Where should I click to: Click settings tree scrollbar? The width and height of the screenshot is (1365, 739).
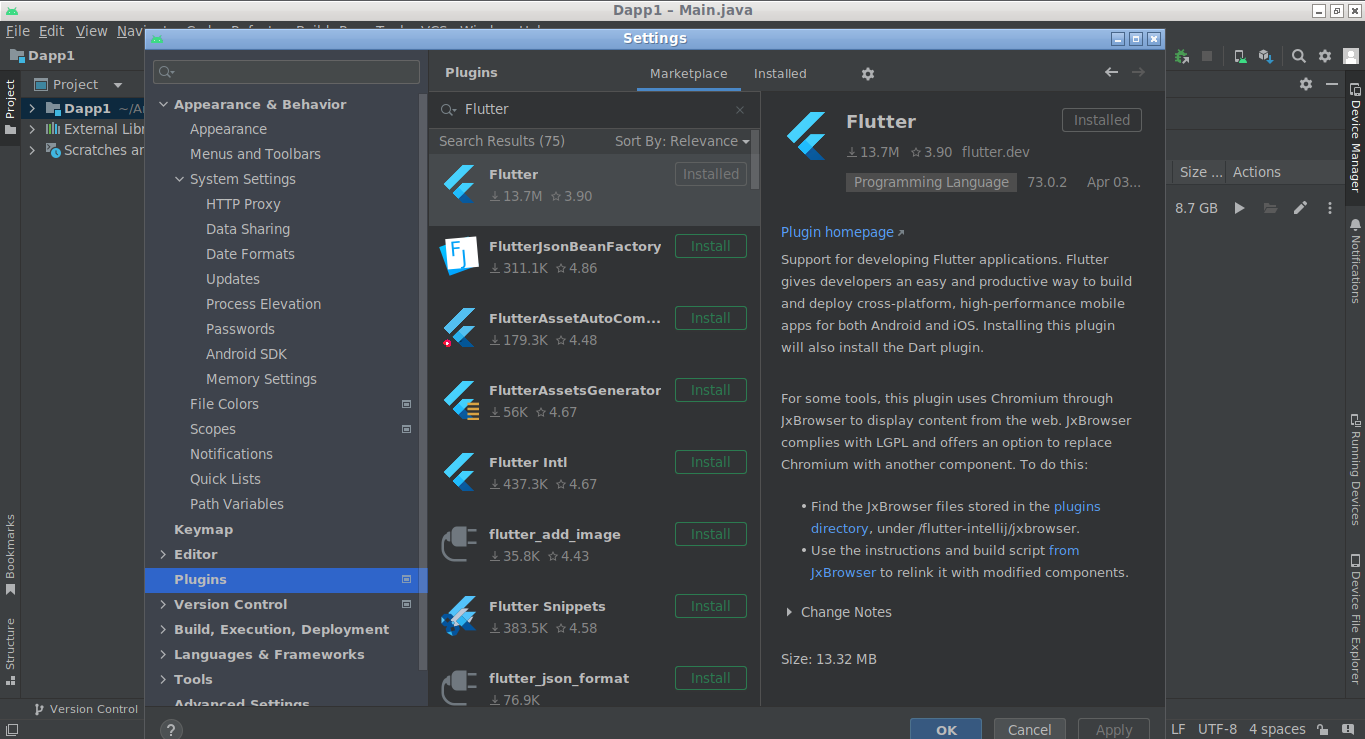pyautogui.click(x=423, y=380)
